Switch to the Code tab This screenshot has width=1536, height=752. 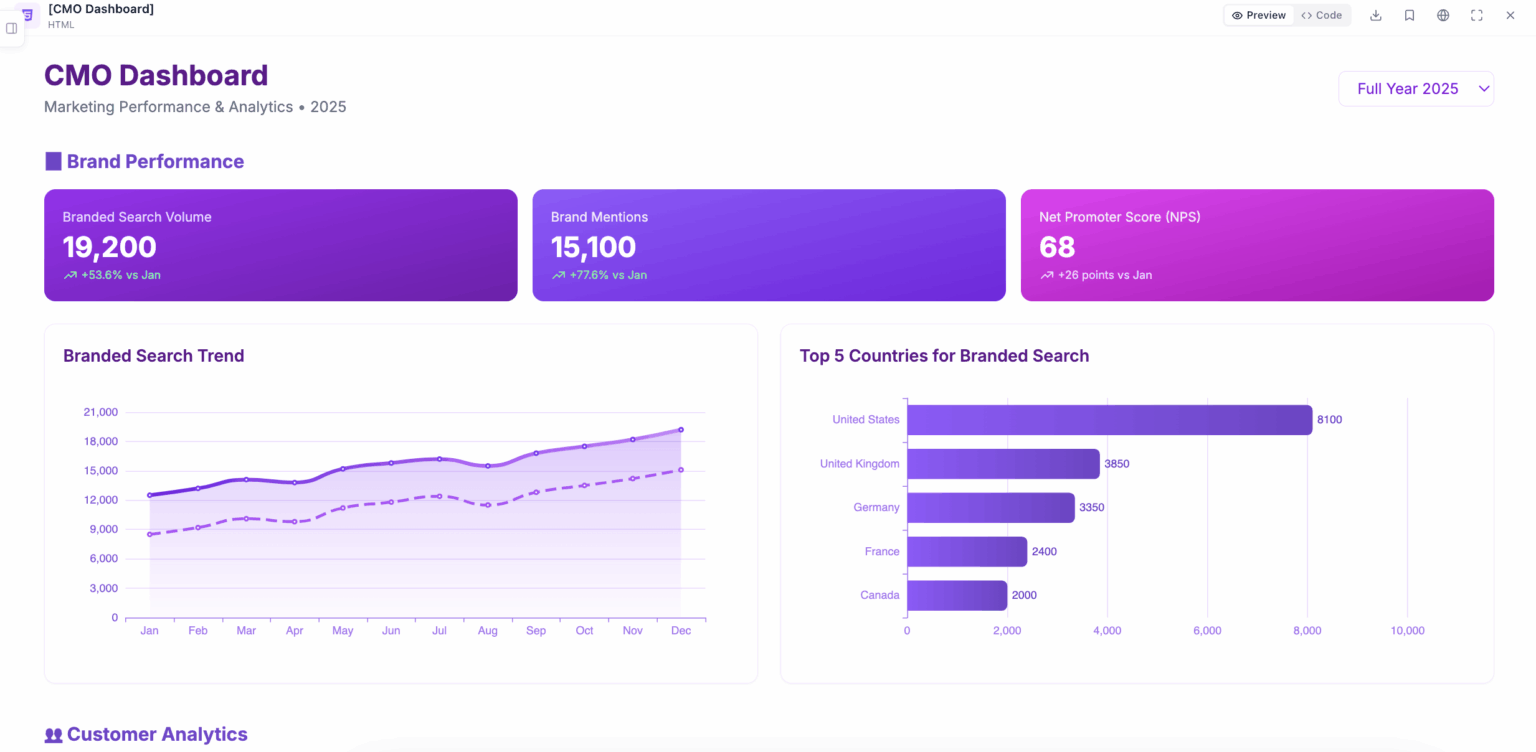(x=1321, y=15)
